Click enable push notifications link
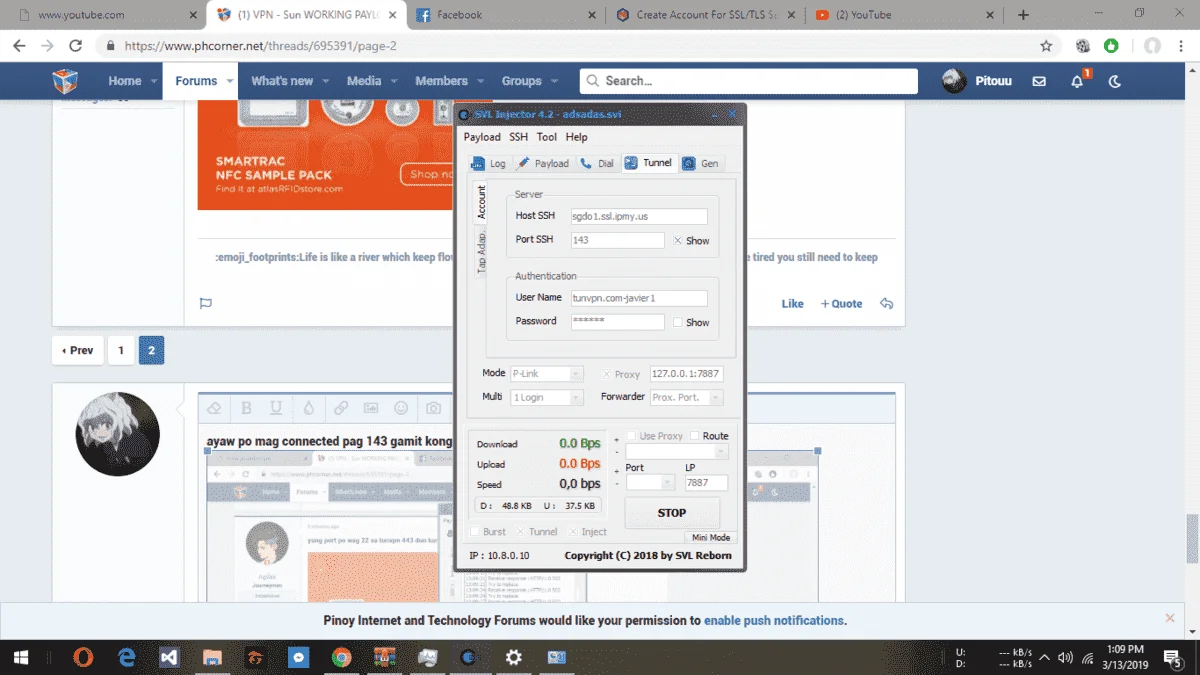Screen dimensions: 1200x675 click(774, 620)
